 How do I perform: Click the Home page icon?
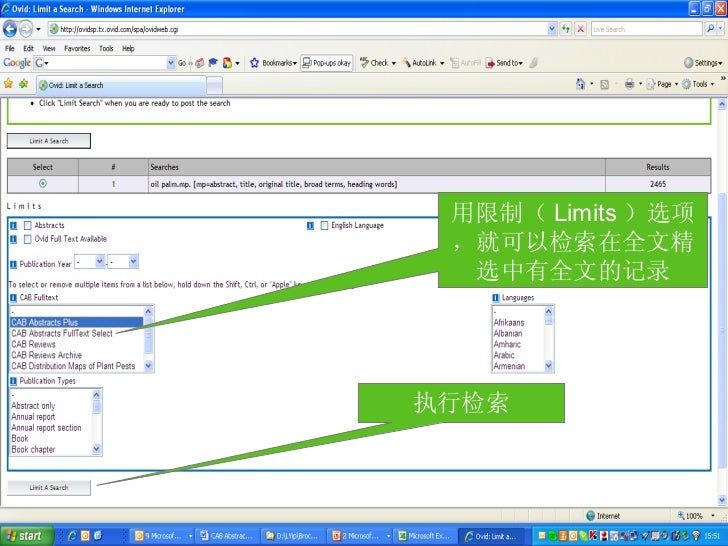(x=580, y=84)
